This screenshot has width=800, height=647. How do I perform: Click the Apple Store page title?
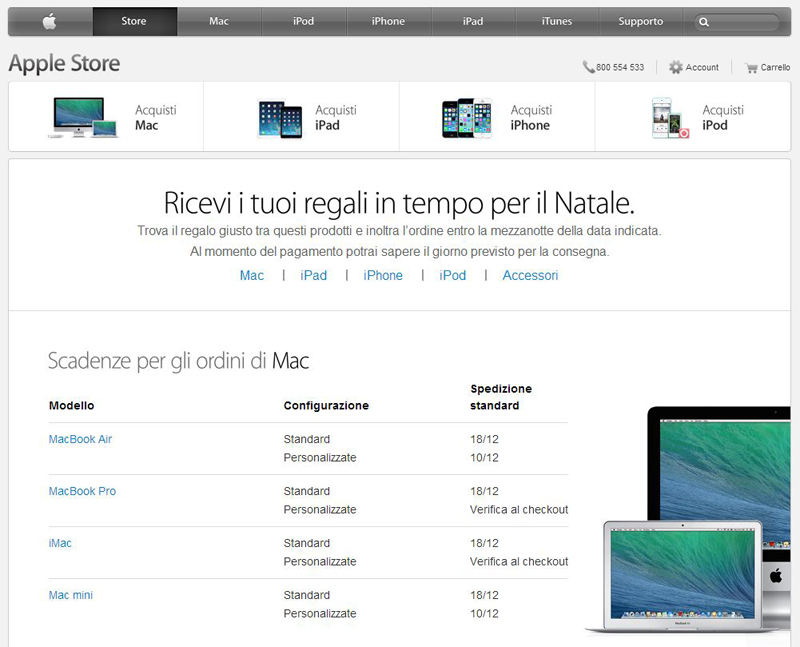coord(64,64)
